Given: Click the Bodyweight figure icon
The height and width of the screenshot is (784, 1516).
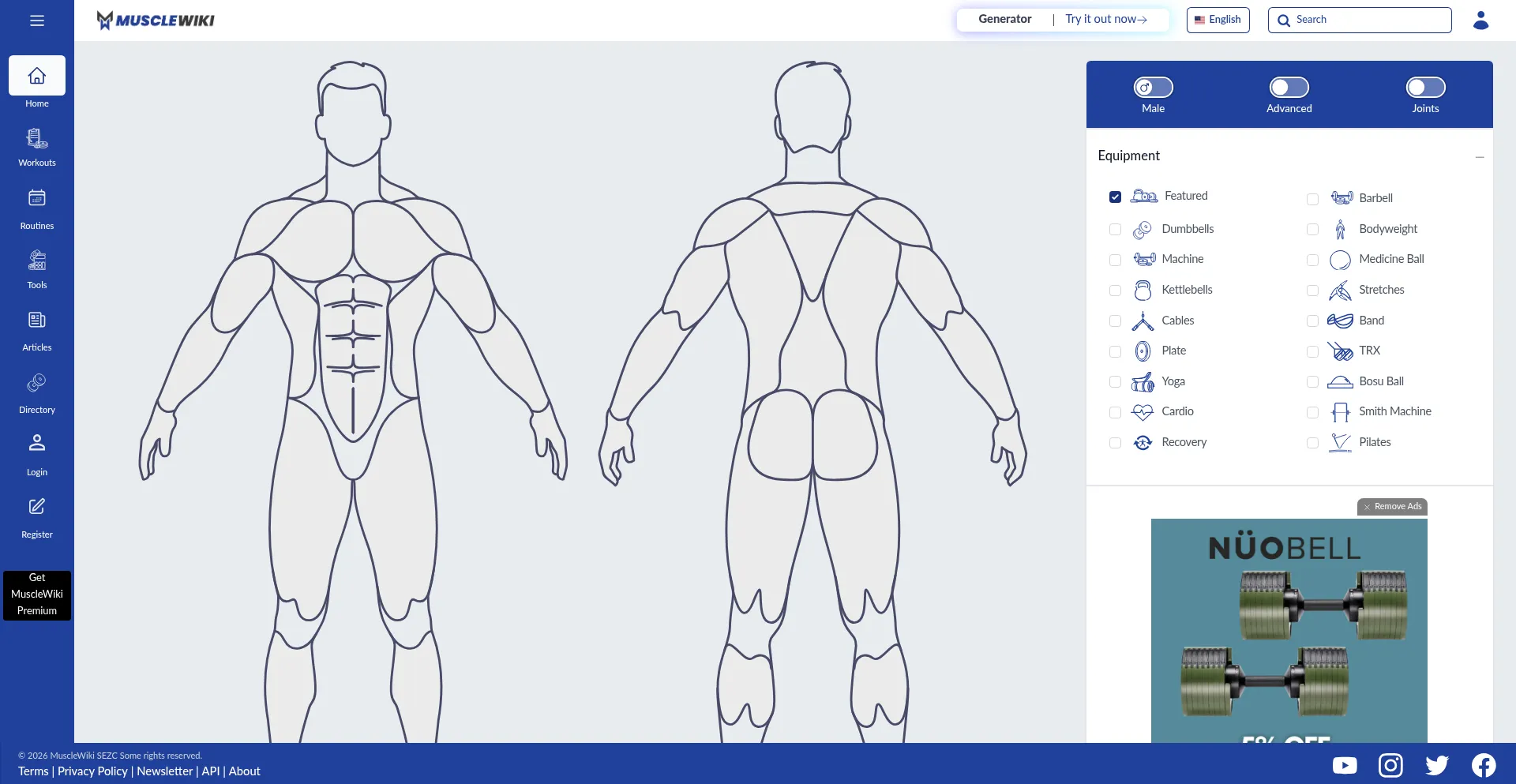Looking at the screenshot, I should [1340, 229].
